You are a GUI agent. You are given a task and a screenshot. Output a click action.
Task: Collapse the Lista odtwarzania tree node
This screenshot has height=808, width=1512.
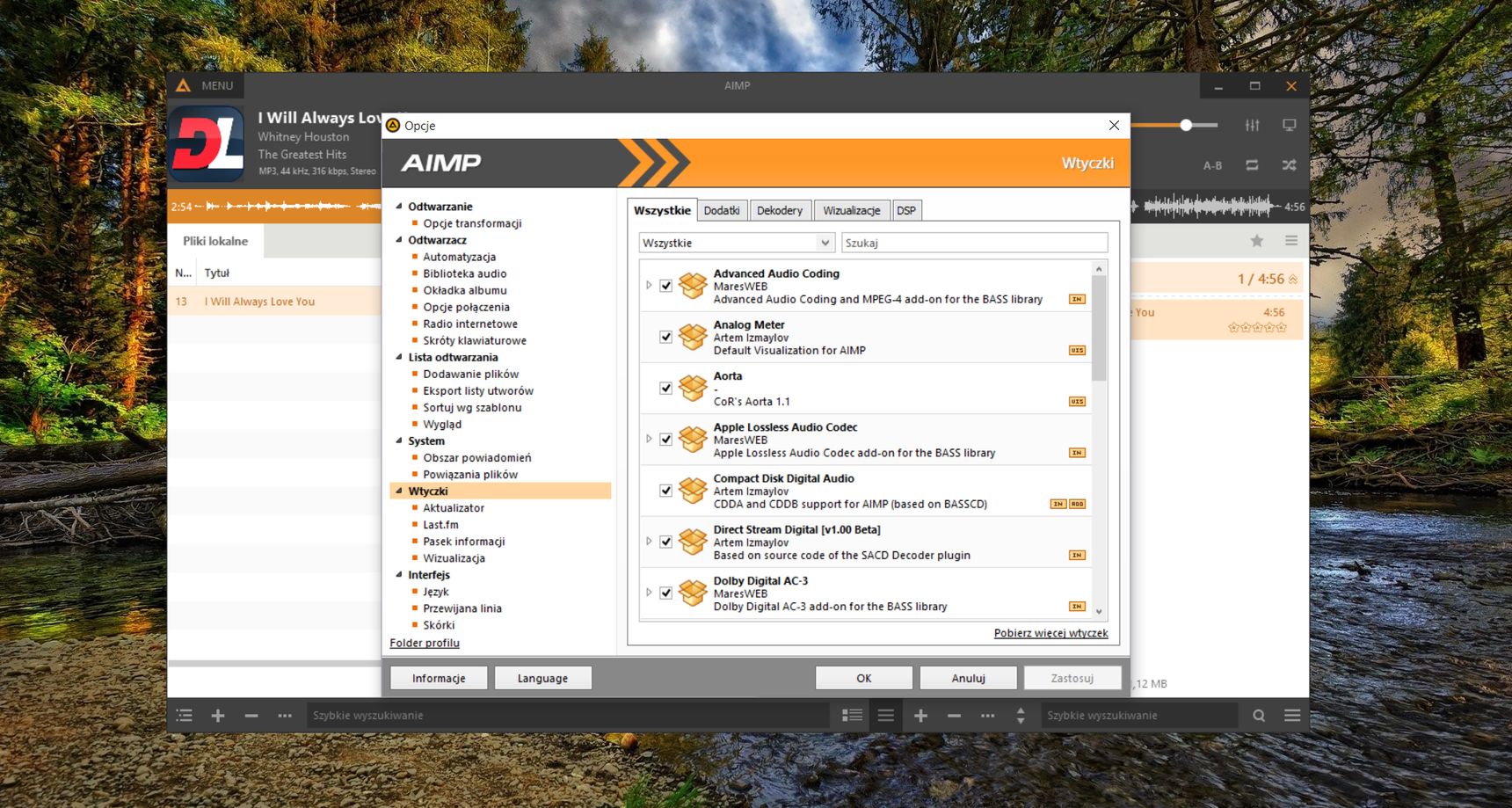pos(399,357)
